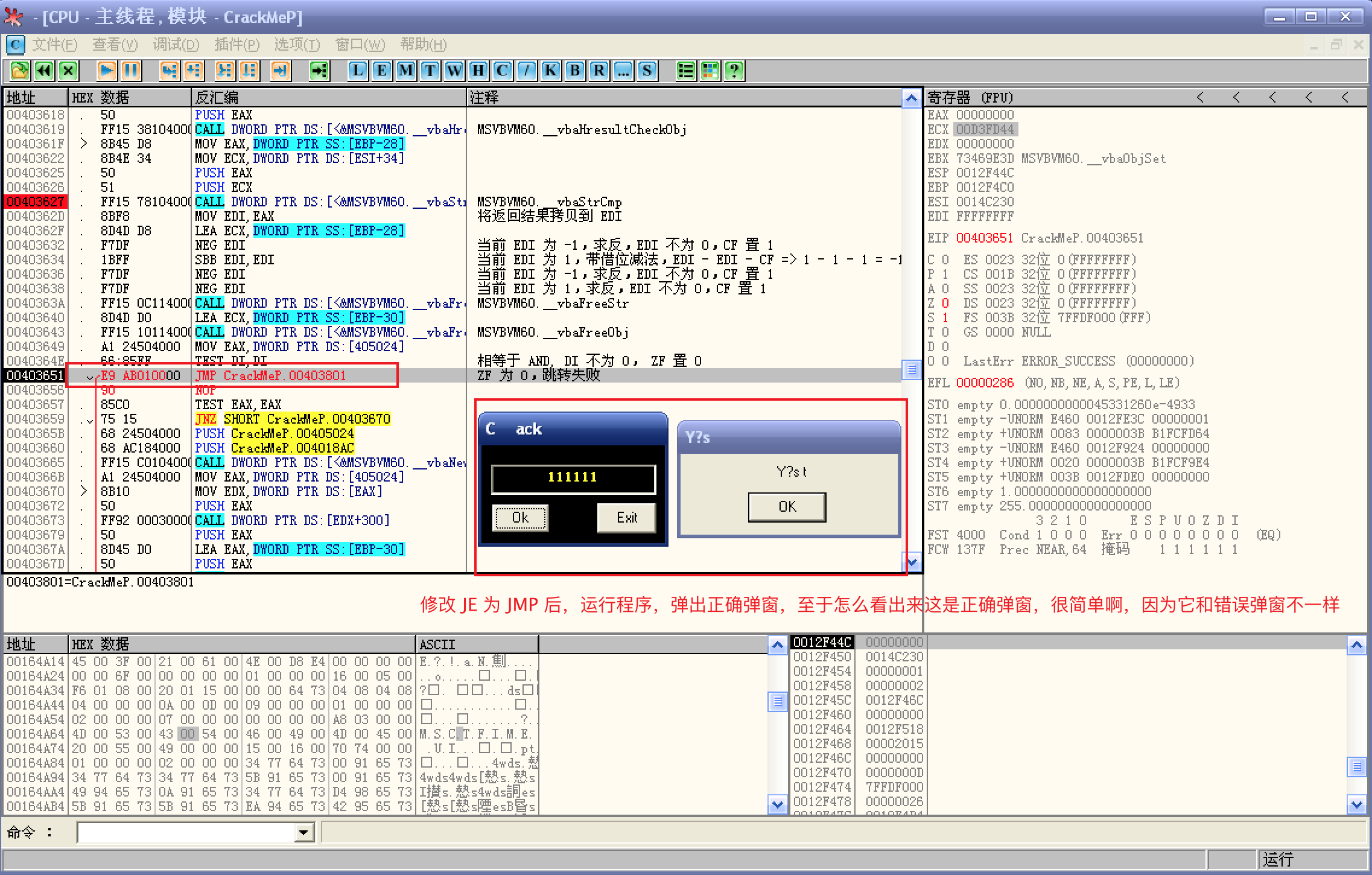Open Breakpoints window with B button
Image resolution: width=1372 pixels, height=875 pixels.
[574, 71]
